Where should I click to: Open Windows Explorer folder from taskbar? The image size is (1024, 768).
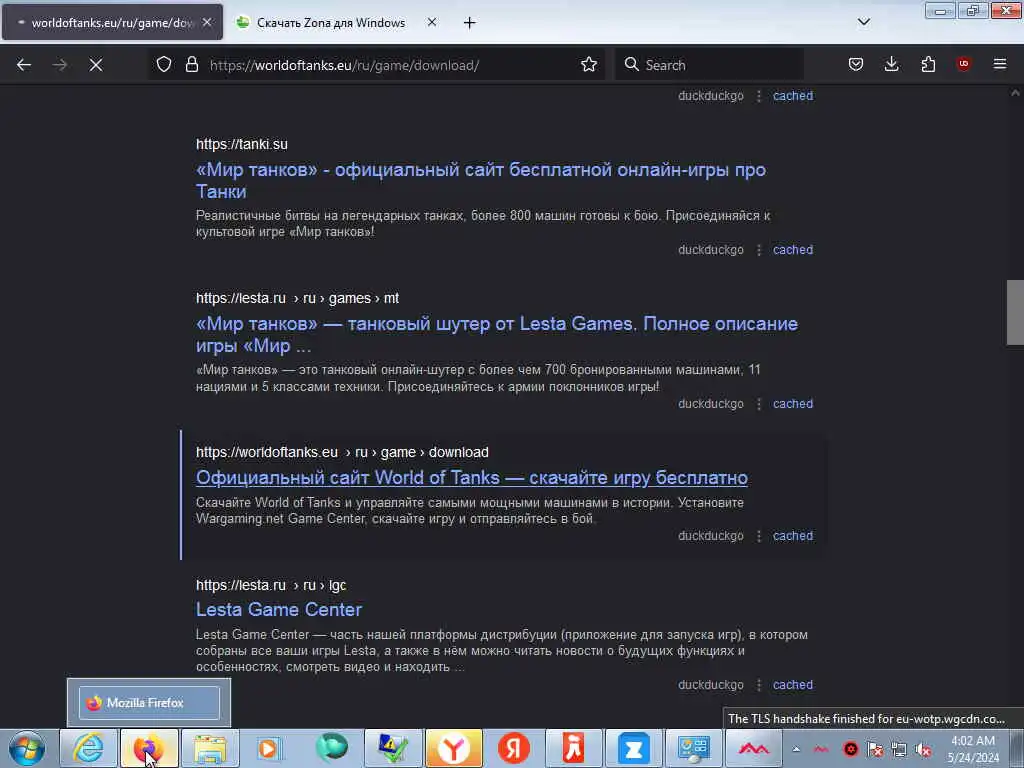(209, 748)
